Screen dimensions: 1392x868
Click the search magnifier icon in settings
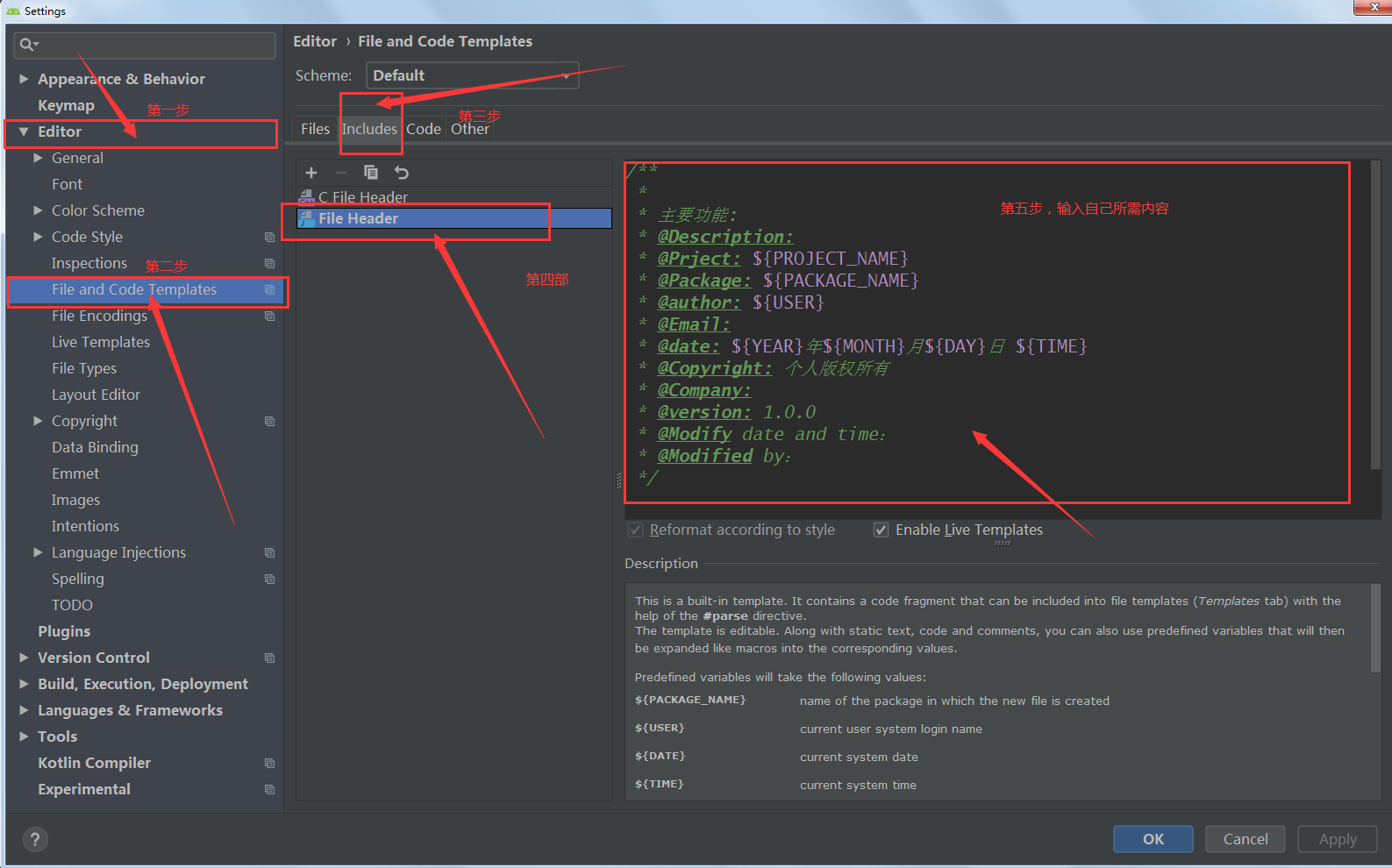[x=29, y=45]
